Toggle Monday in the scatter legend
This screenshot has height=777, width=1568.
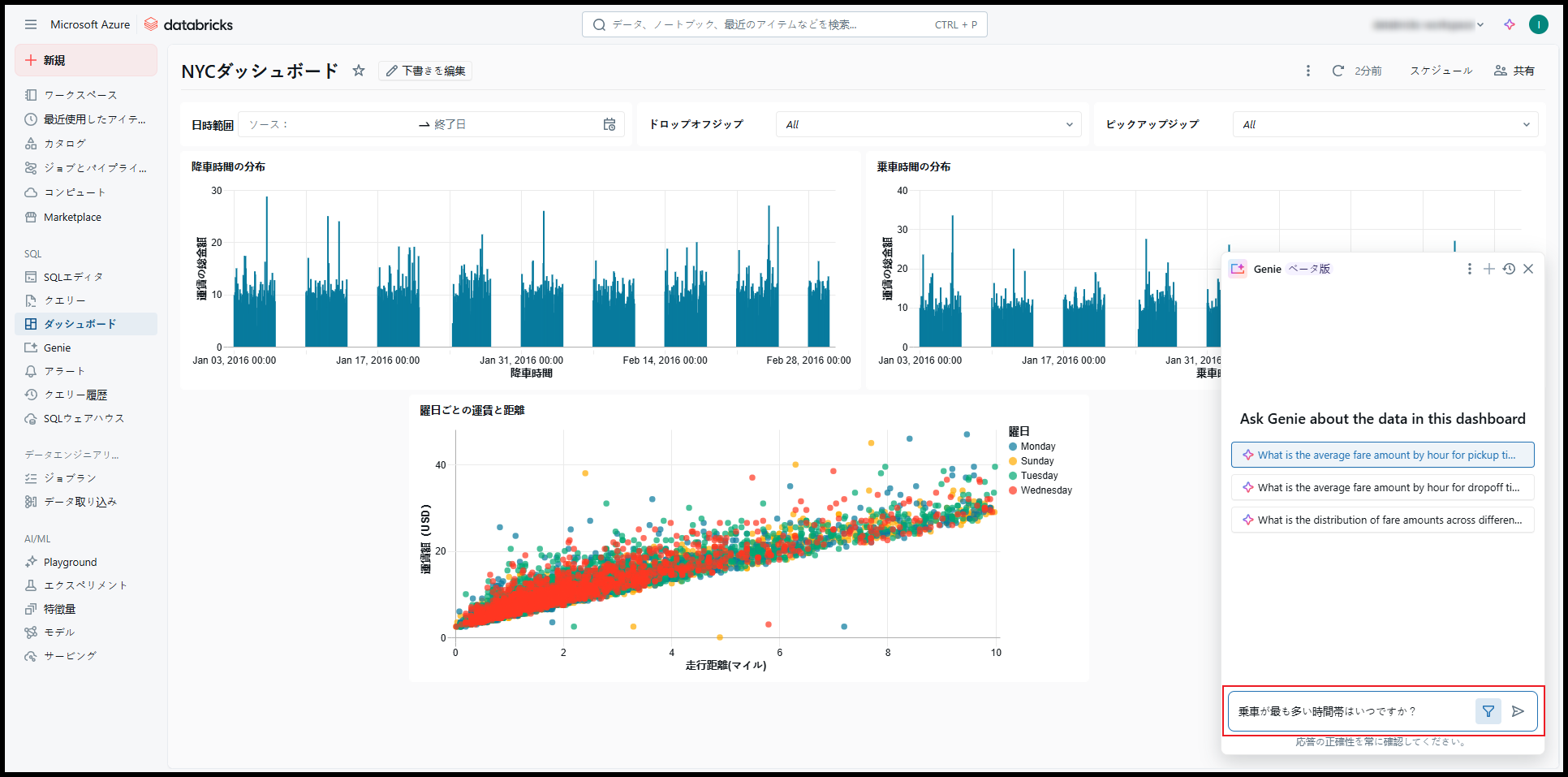(1037, 447)
